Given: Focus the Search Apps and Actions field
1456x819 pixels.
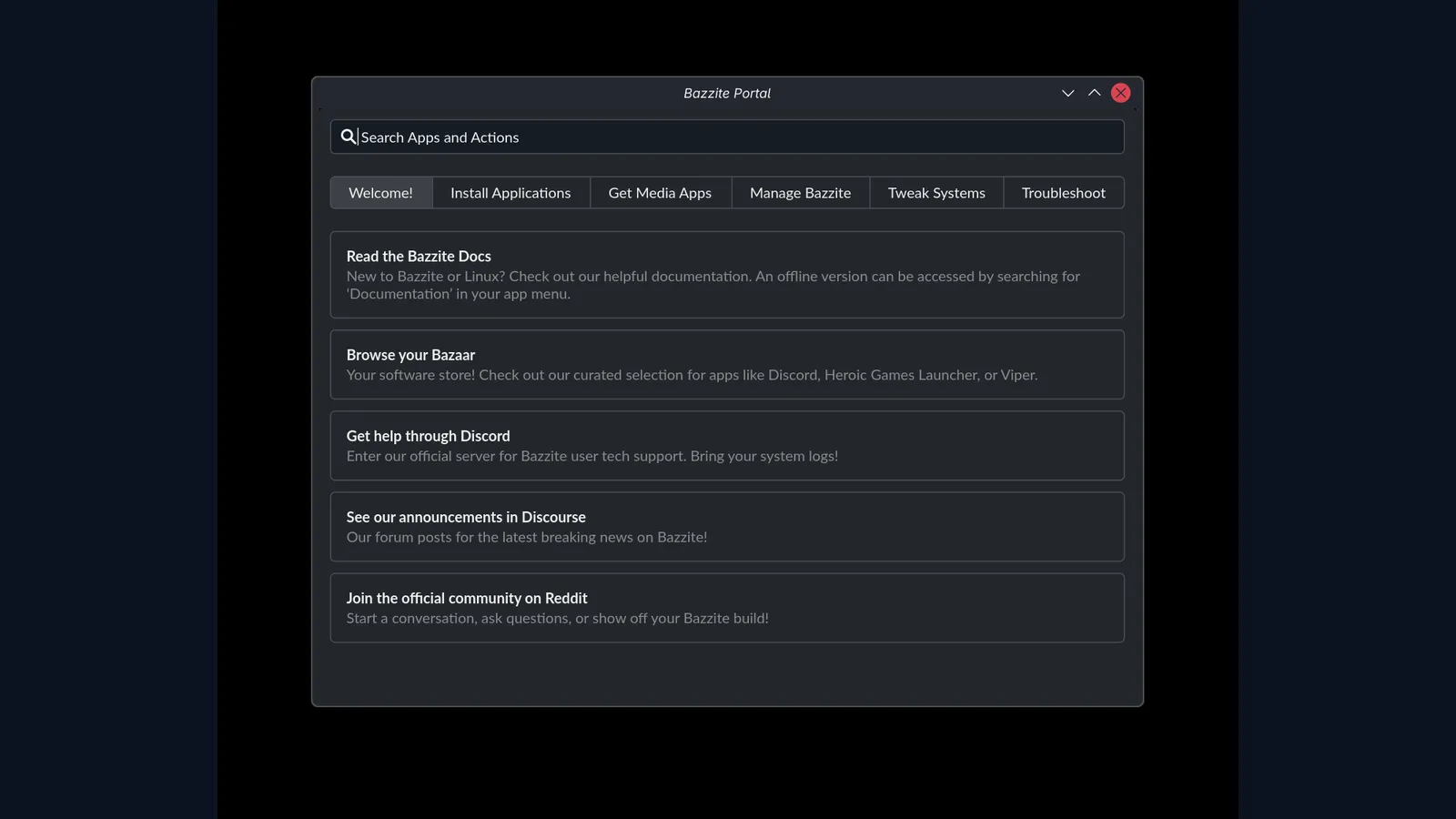Looking at the screenshot, I should pos(727,137).
